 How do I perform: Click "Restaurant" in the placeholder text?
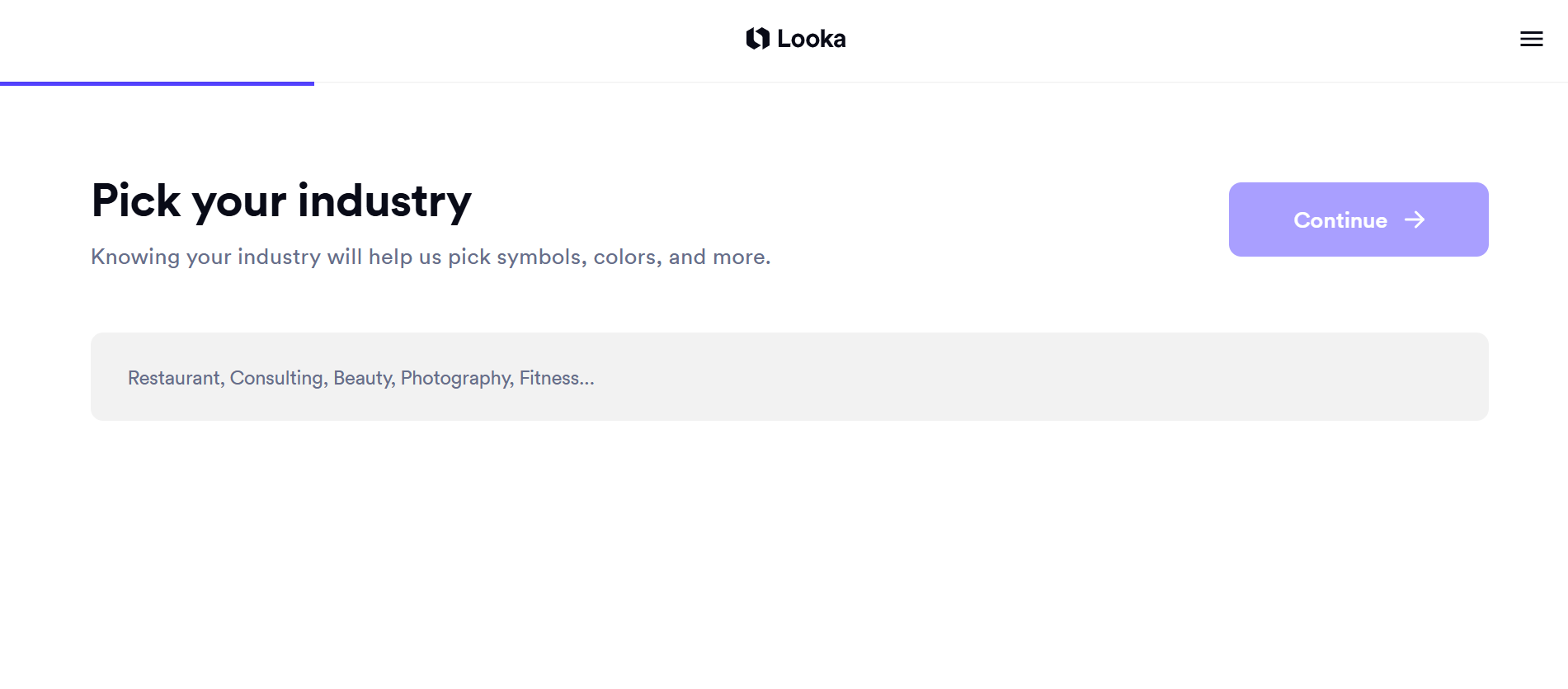point(174,378)
